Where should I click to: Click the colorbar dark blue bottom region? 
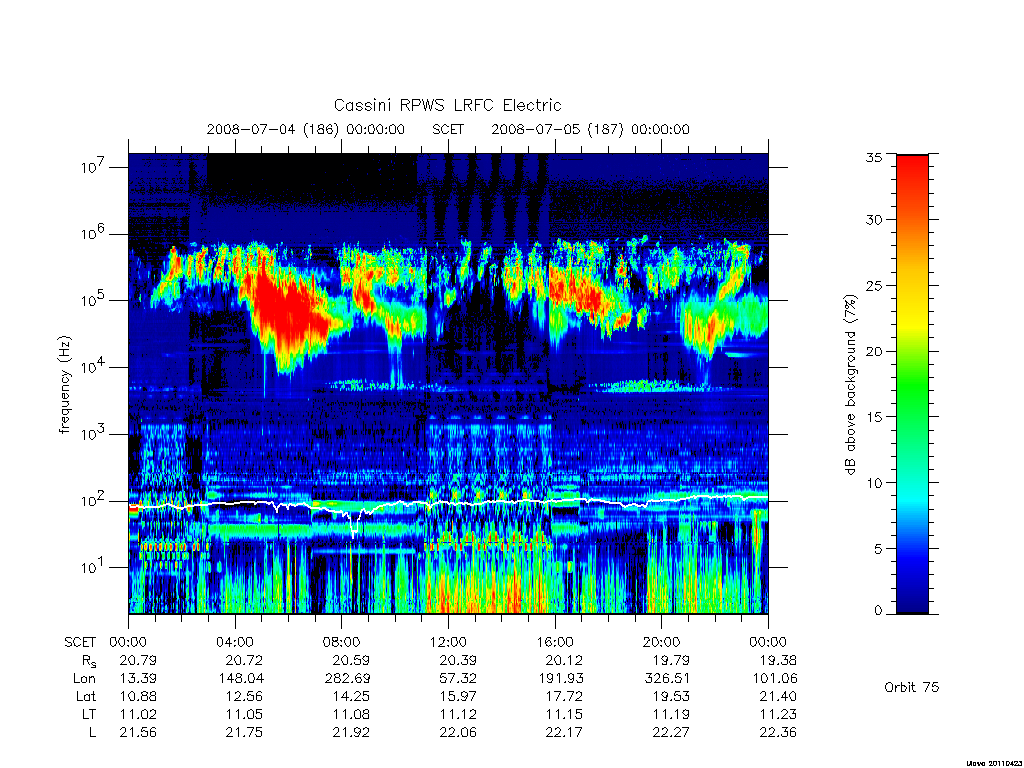pos(912,598)
